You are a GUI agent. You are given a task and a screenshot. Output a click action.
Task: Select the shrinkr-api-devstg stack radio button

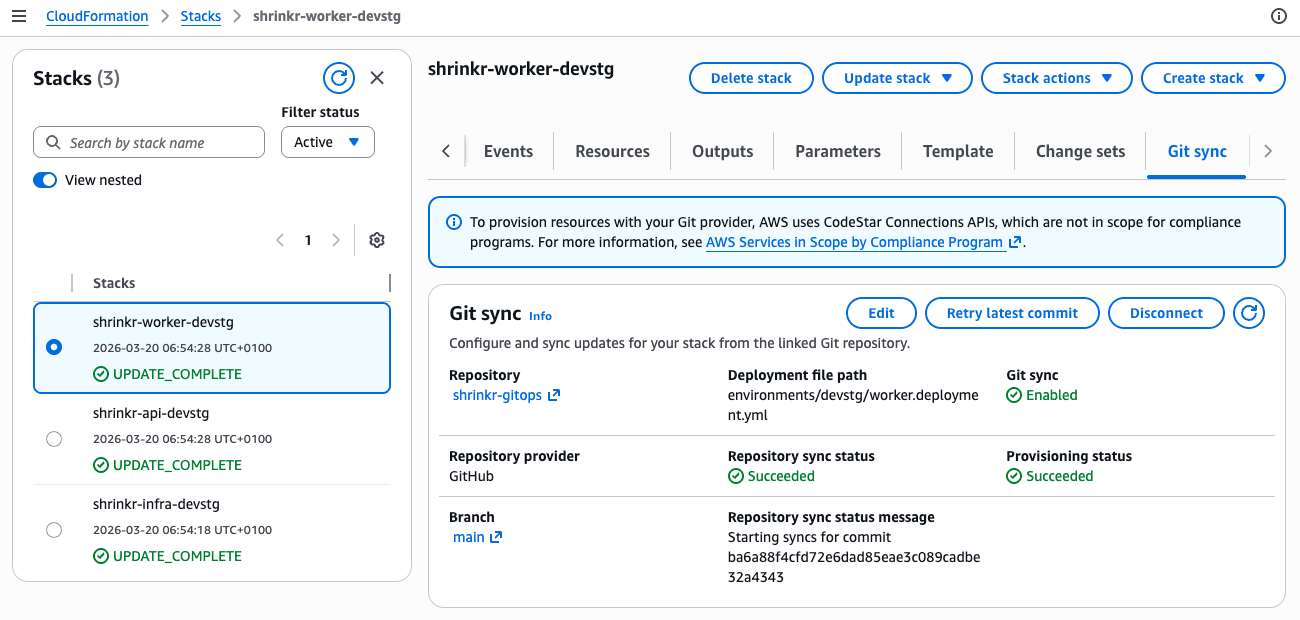tap(54, 438)
